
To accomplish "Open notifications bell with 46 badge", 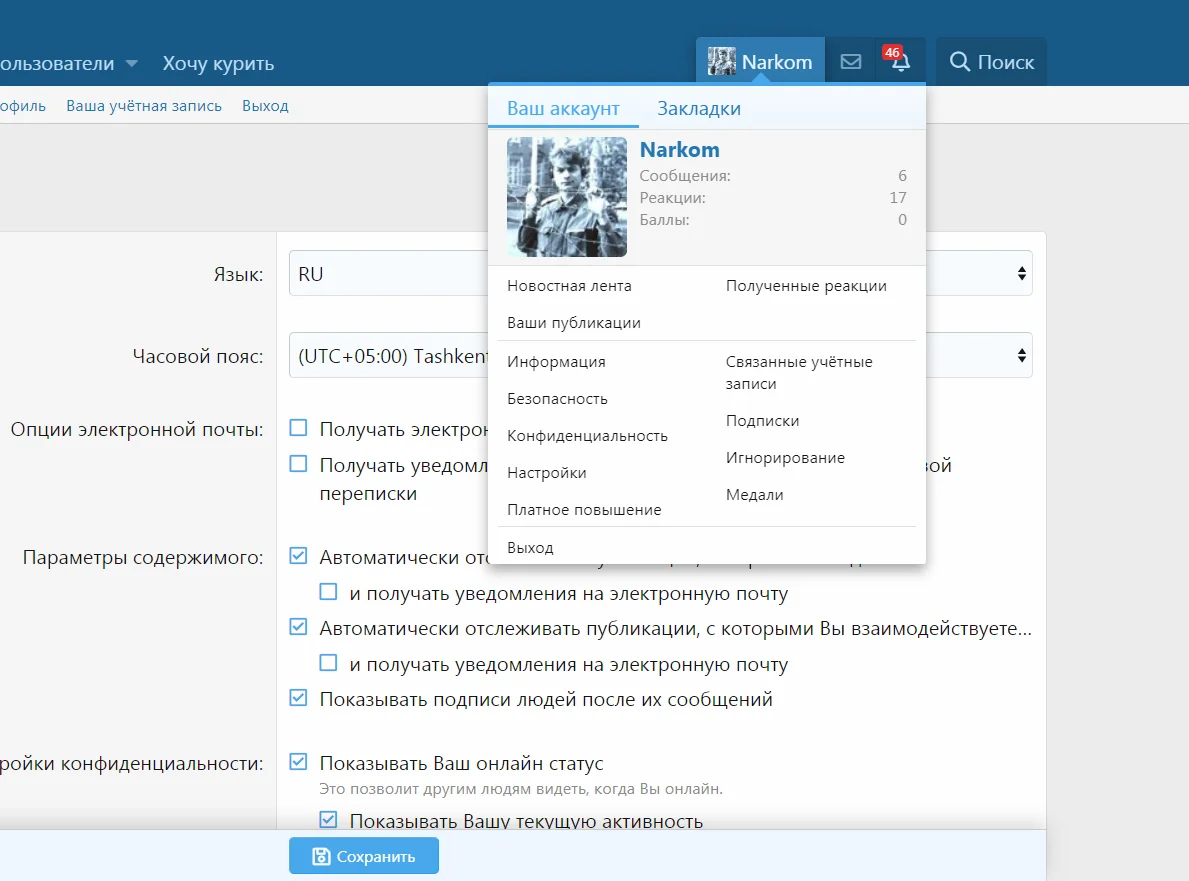I will coord(900,62).
